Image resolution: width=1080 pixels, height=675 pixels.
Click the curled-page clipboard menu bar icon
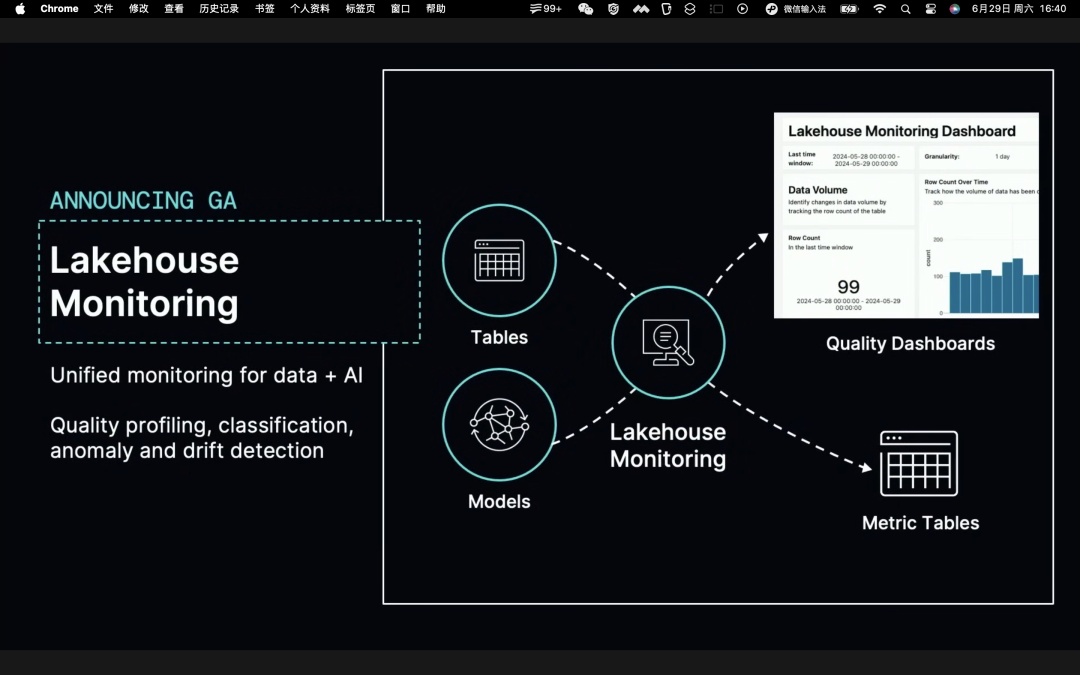(x=666, y=9)
